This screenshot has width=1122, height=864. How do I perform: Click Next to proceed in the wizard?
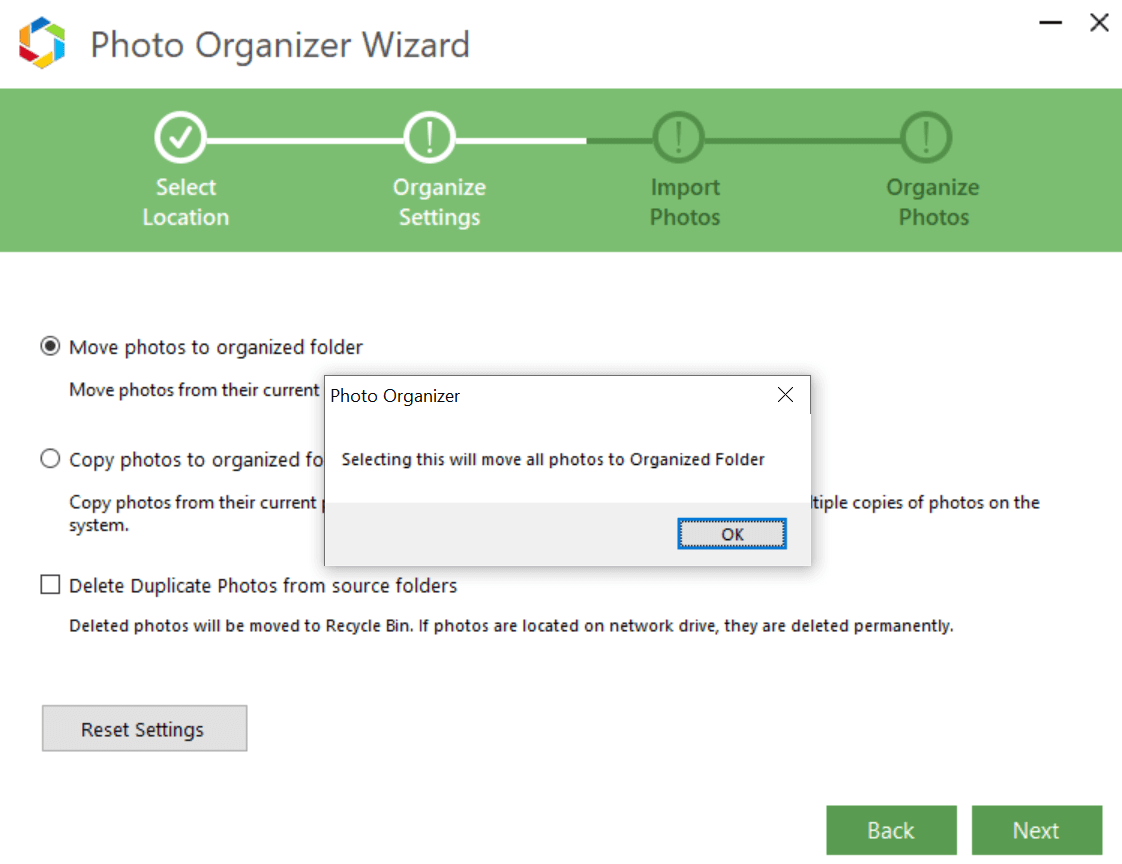click(1037, 830)
